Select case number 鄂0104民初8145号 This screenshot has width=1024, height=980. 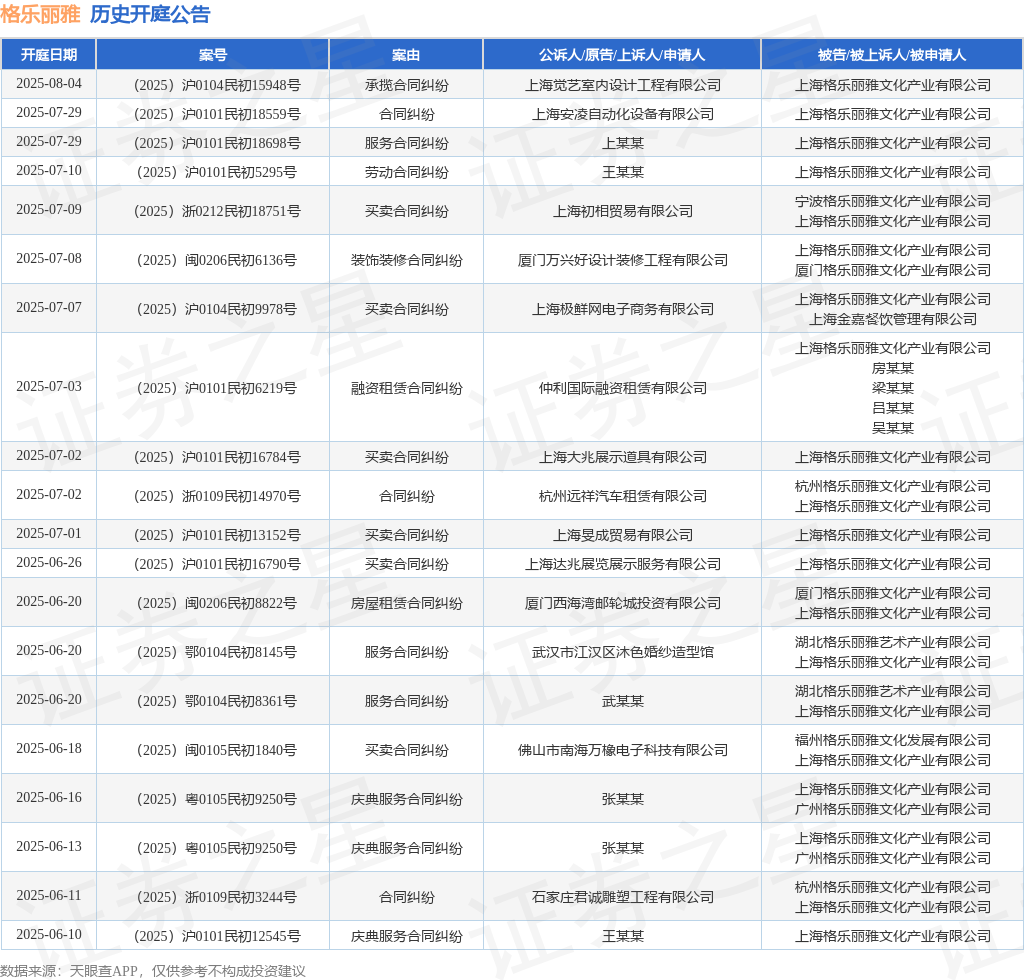[217, 652]
